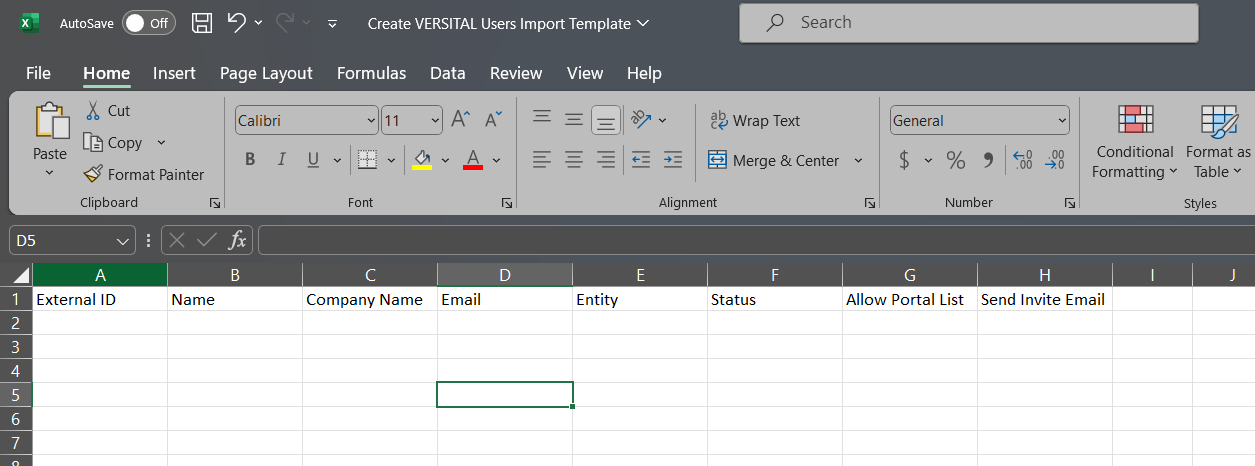This screenshot has width=1255, height=466.
Task: Toggle Bold formatting
Action: (x=250, y=160)
